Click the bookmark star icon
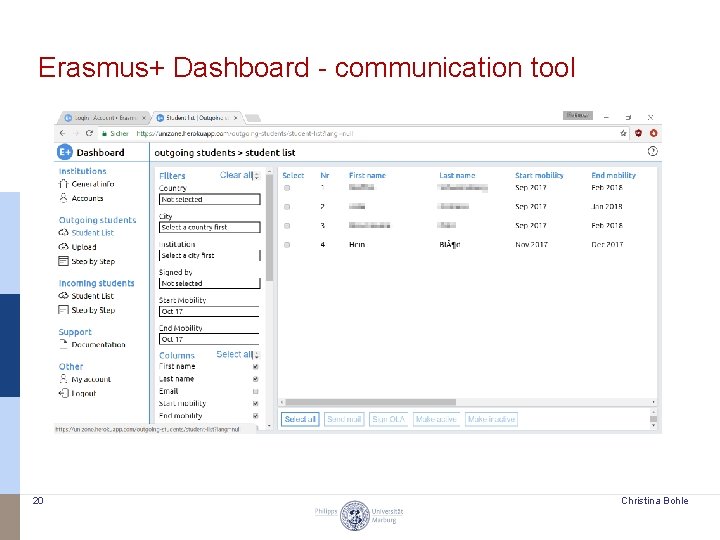The width and height of the screenshot is (720, 540). 623,133
